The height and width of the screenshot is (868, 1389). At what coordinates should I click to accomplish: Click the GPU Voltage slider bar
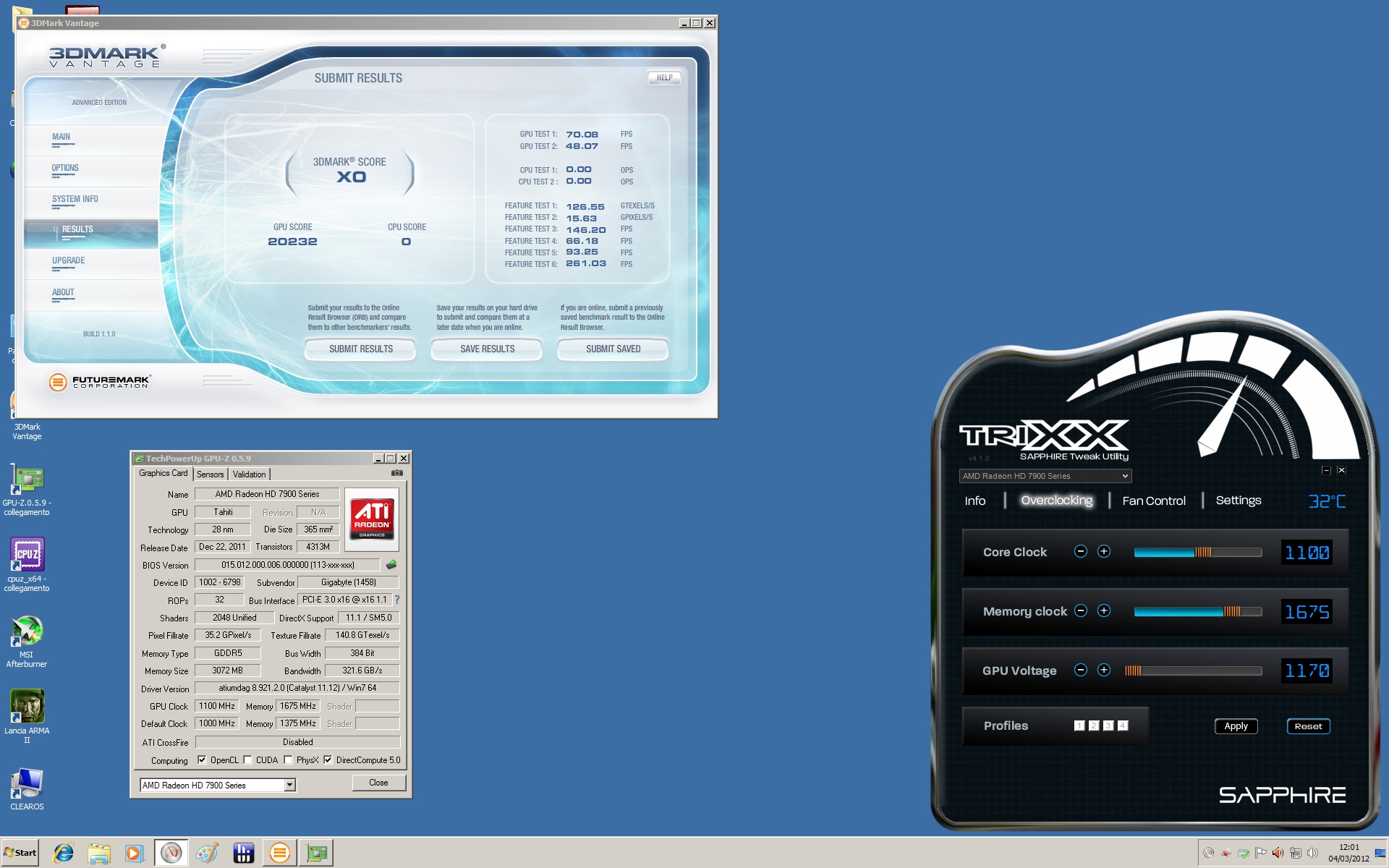[x=1194, y=671]
